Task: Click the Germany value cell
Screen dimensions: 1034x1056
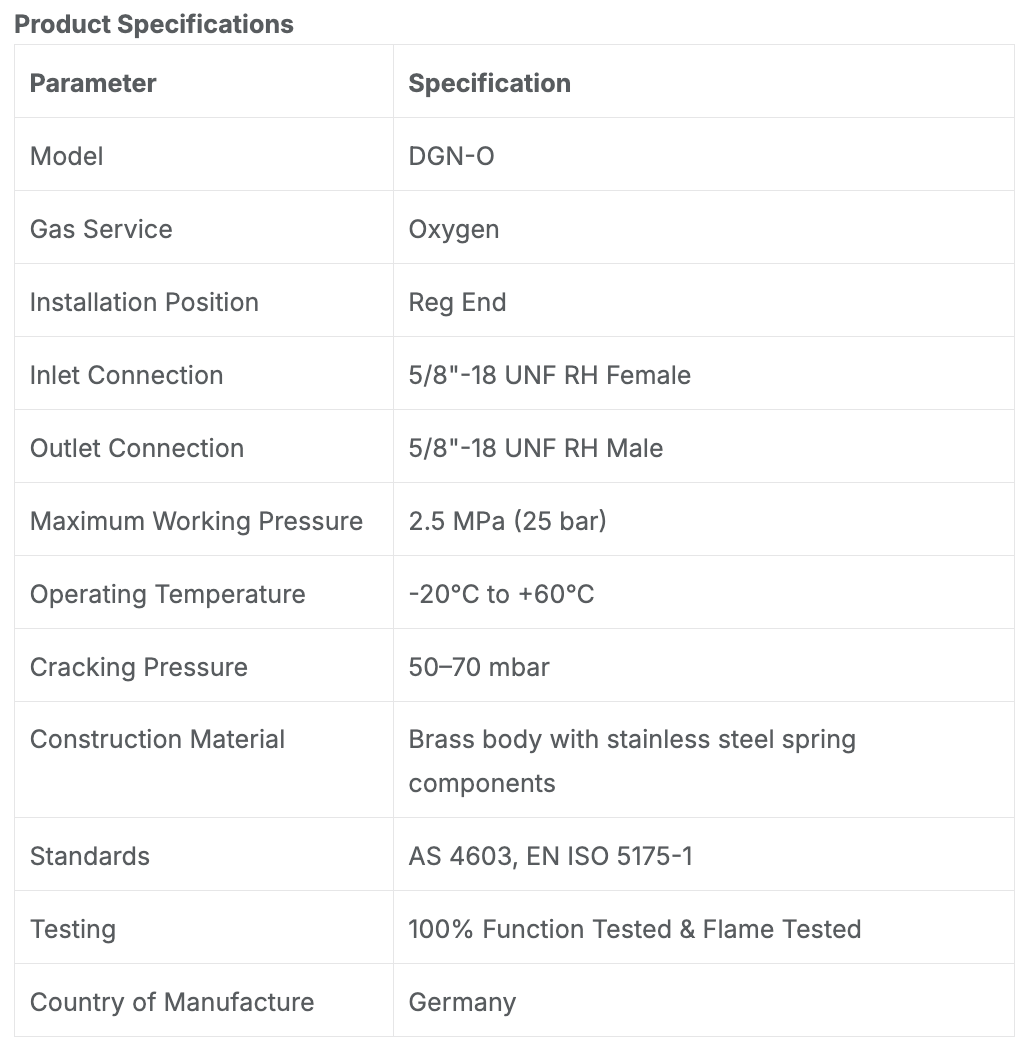Action: [703, 1001]
